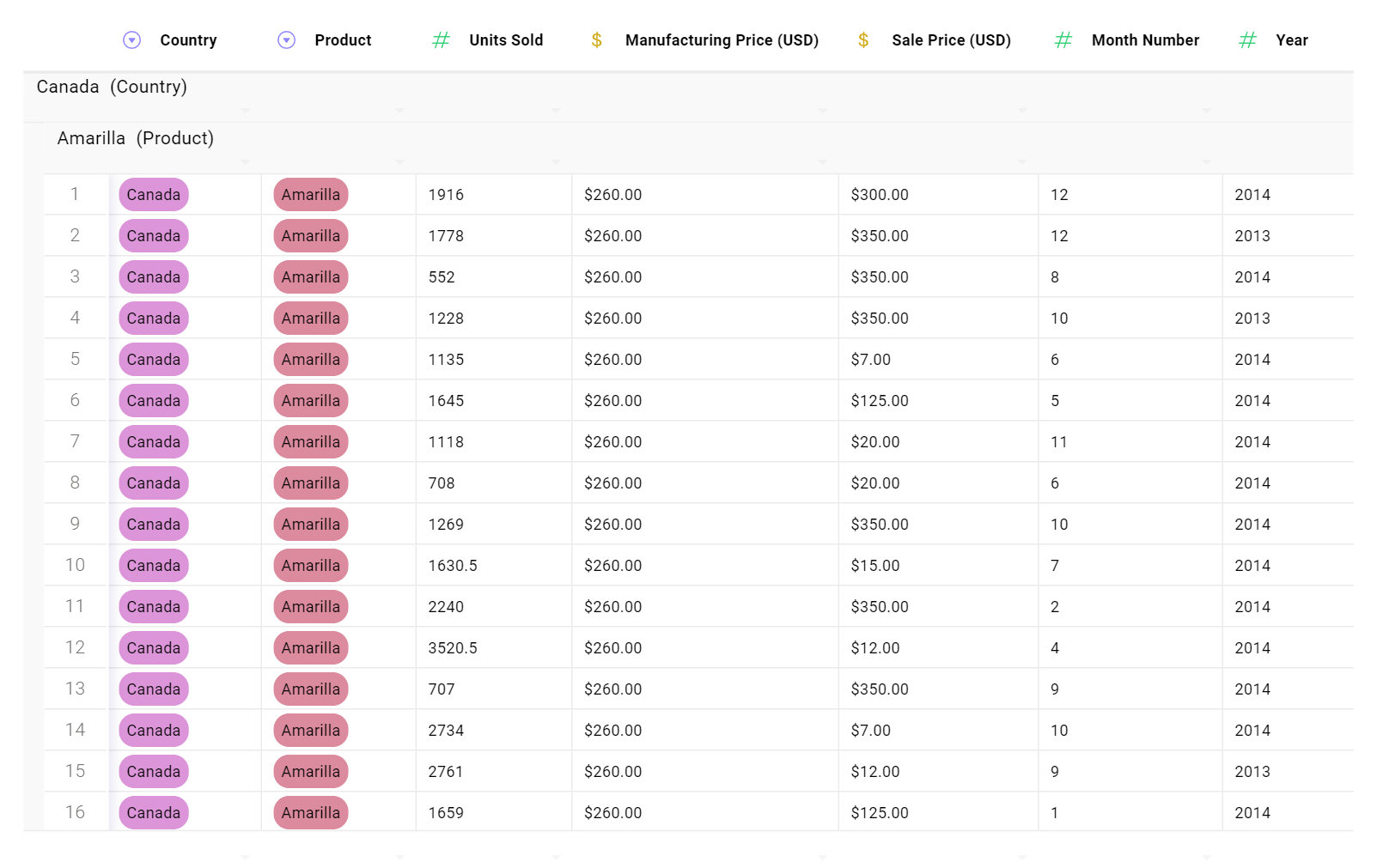This screenshot has height=868, width=1377.
Task: Select the $300.00 Sale Price cell
Action: (x=879, y=194)
